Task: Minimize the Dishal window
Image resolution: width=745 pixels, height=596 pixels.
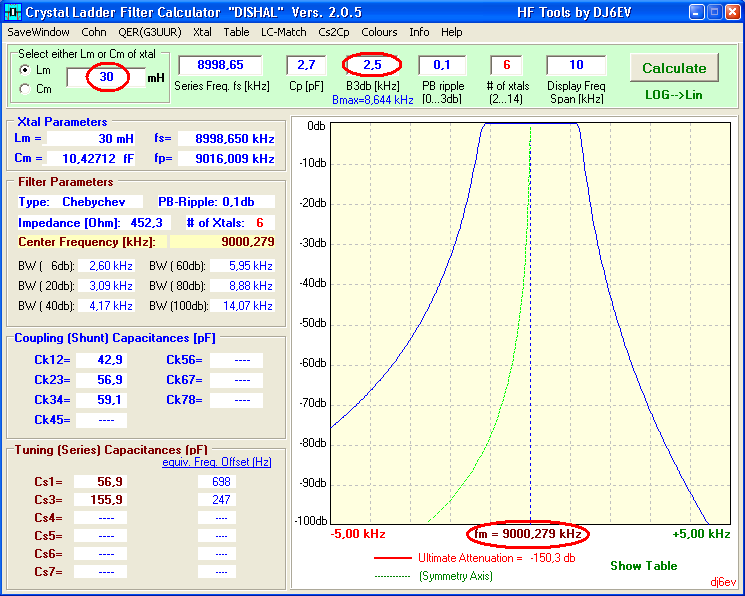Action: tap(697, 12)
